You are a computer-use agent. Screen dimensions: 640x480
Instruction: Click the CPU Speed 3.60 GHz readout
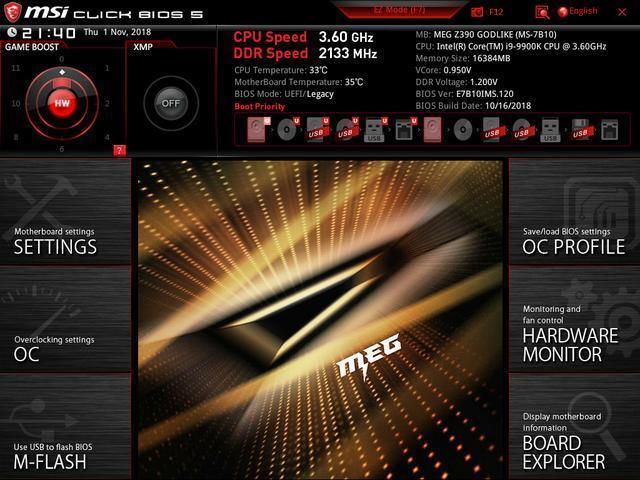(x=303, y=37)
